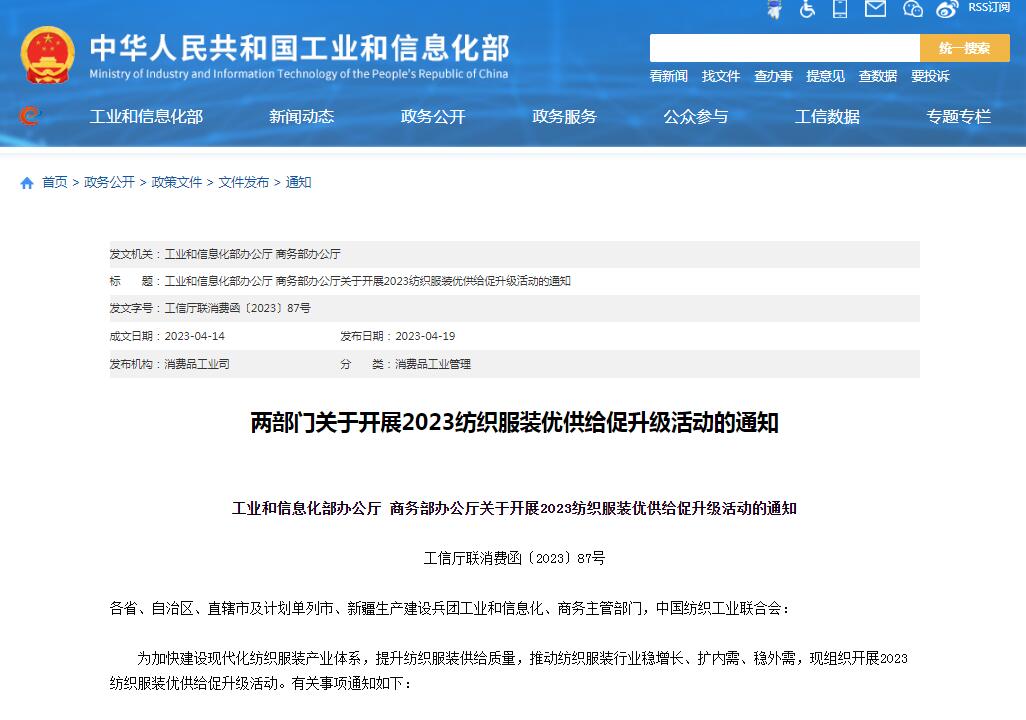The image size is (1026, 720).
Task: Open the RSS订阅 link
Action: (x=989, y=8)
